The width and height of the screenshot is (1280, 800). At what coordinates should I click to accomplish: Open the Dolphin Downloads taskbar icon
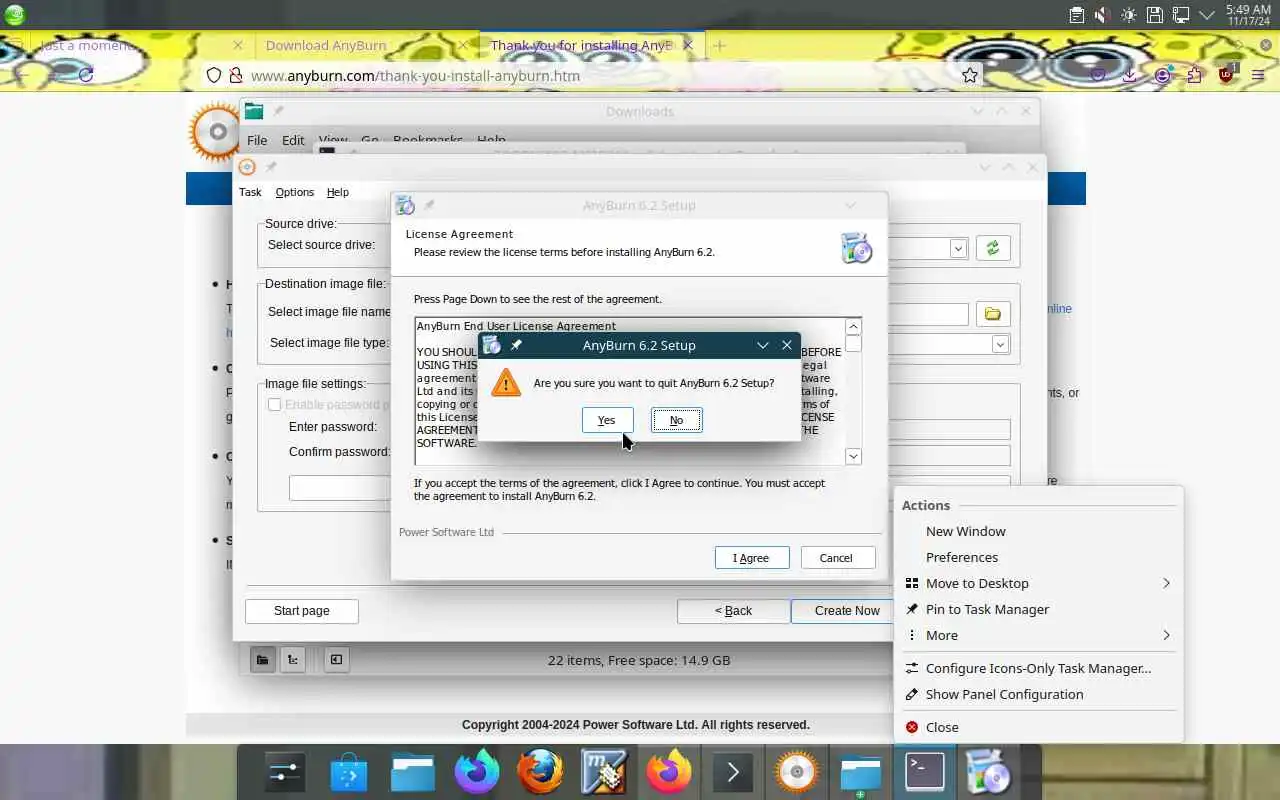tap(861, 773)
